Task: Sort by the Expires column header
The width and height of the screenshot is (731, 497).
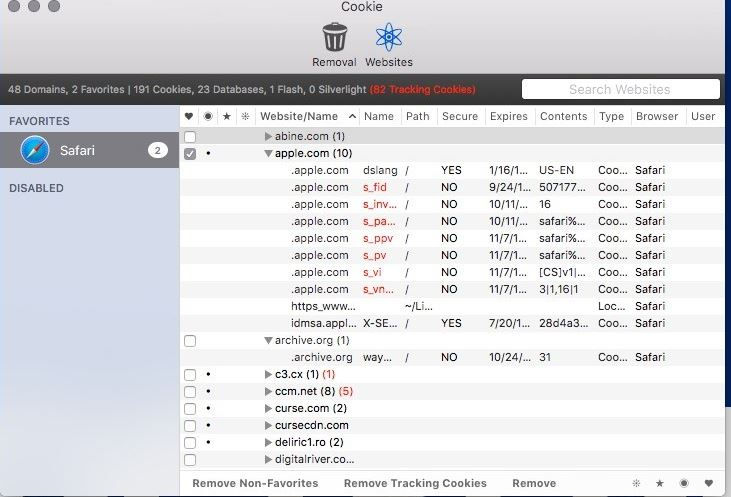Action: pyautogui.click(x=509, y=116)
